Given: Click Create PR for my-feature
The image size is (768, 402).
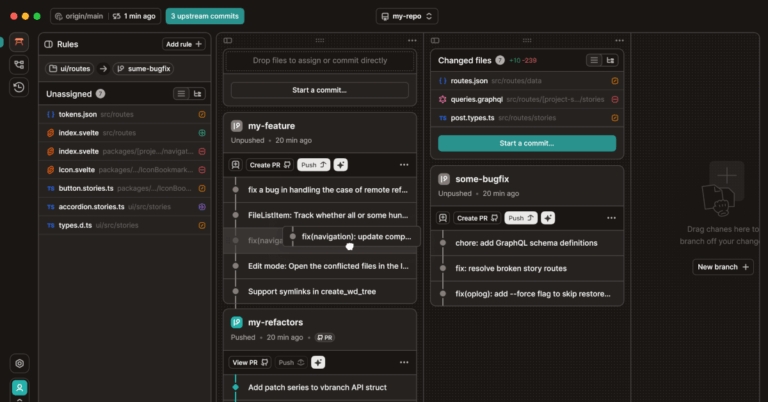Looking at the screenshot, I should (x=270, y=165).
